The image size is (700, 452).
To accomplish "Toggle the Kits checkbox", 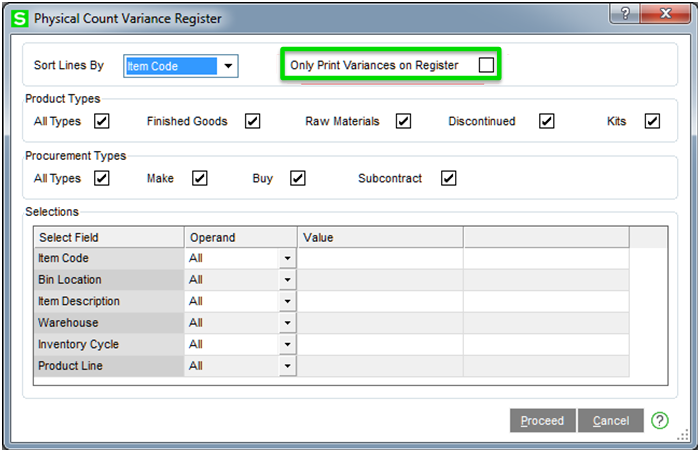I will coord(652,121).
